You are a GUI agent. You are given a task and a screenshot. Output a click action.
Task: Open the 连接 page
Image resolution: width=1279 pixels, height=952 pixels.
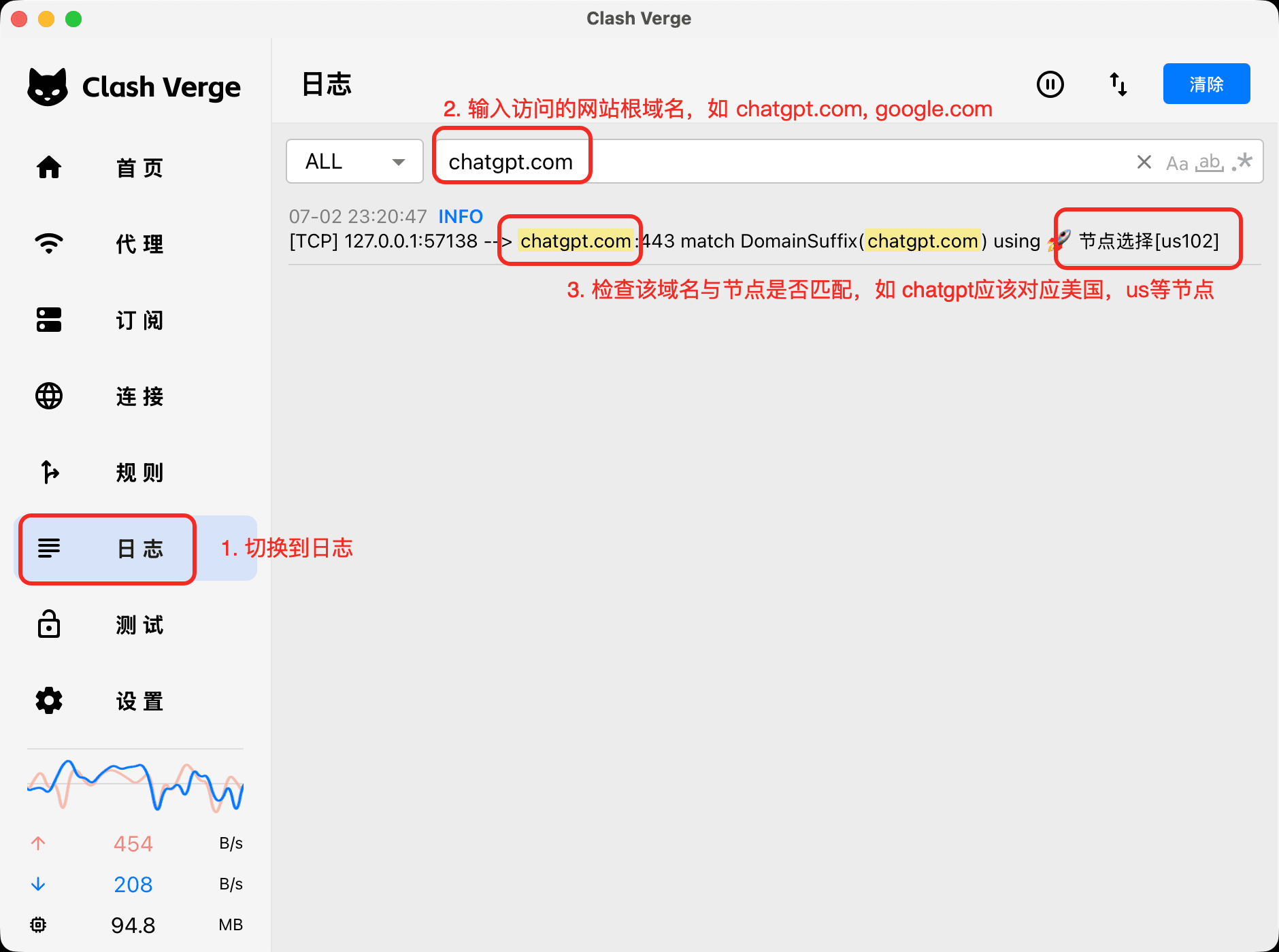135,396
